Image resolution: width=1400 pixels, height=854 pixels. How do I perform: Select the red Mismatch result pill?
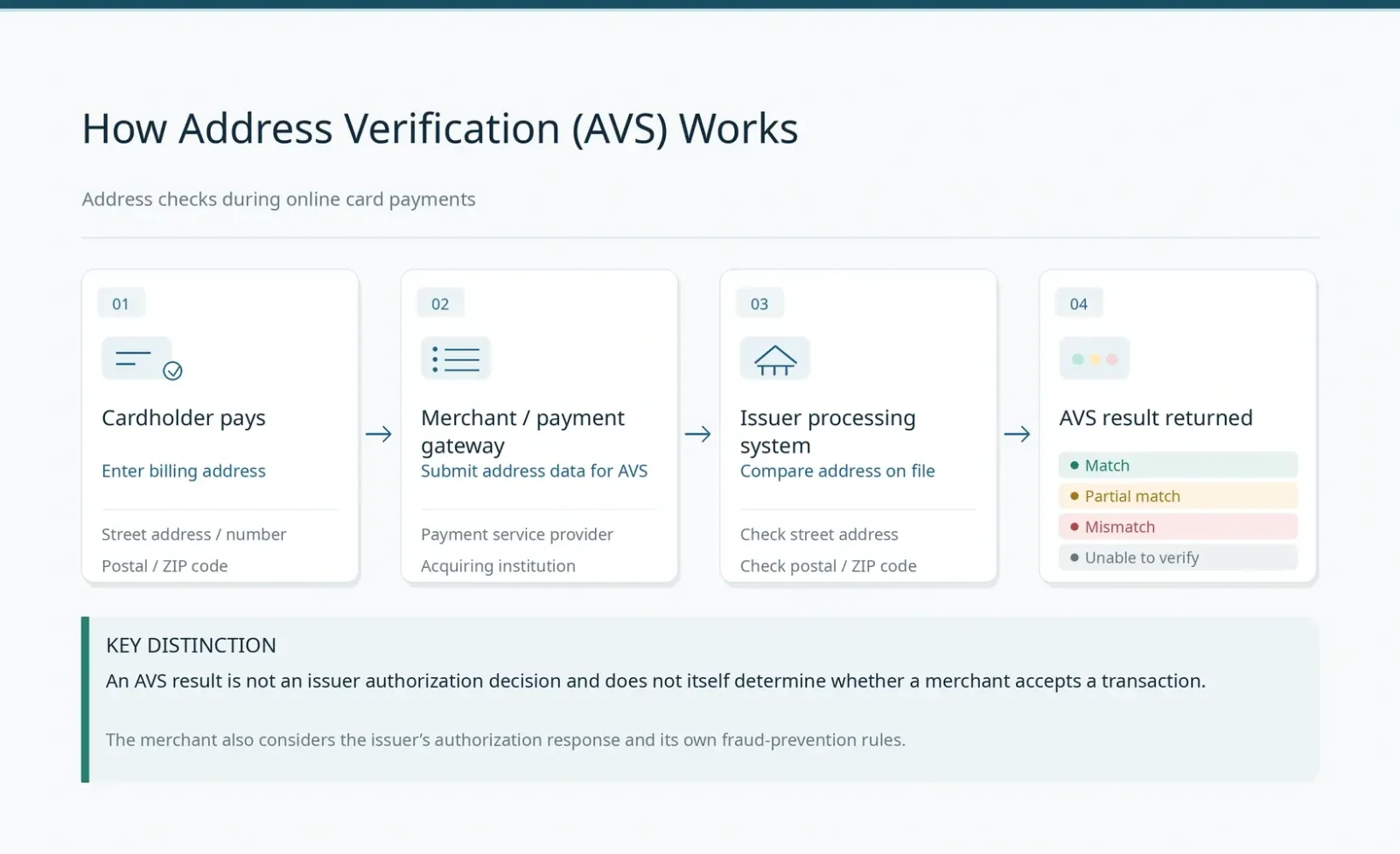(1178, 527)
